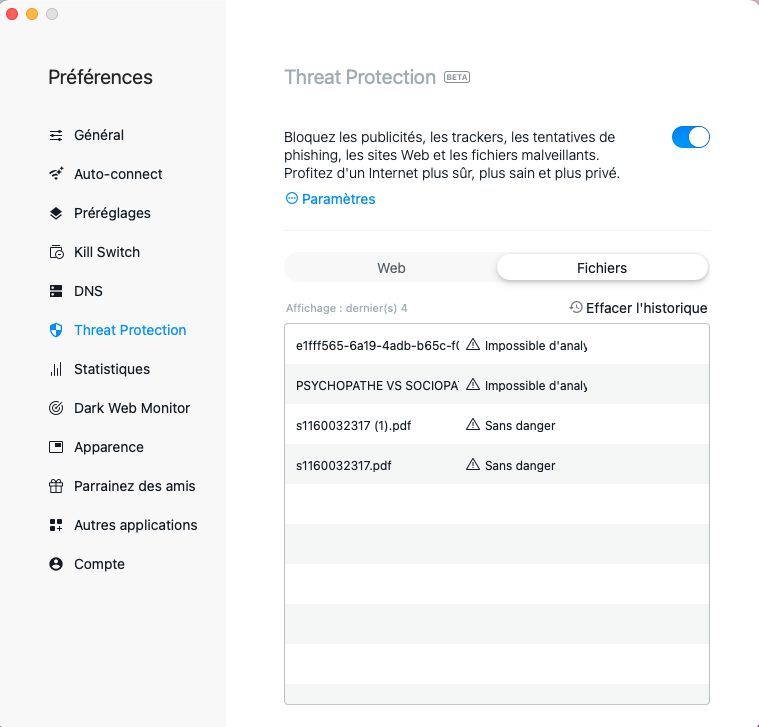Disable the Threat Protection toggle switch
The height and width of the screenshot is (727, 759).
(x=690, y=137)
